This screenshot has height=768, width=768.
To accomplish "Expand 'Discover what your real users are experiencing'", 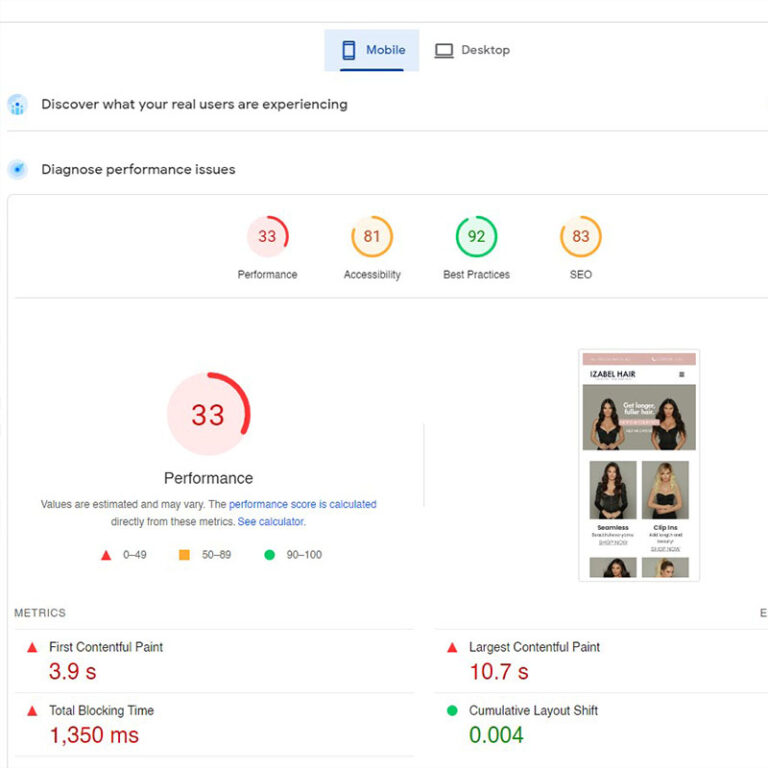I will tap(194, 104).
